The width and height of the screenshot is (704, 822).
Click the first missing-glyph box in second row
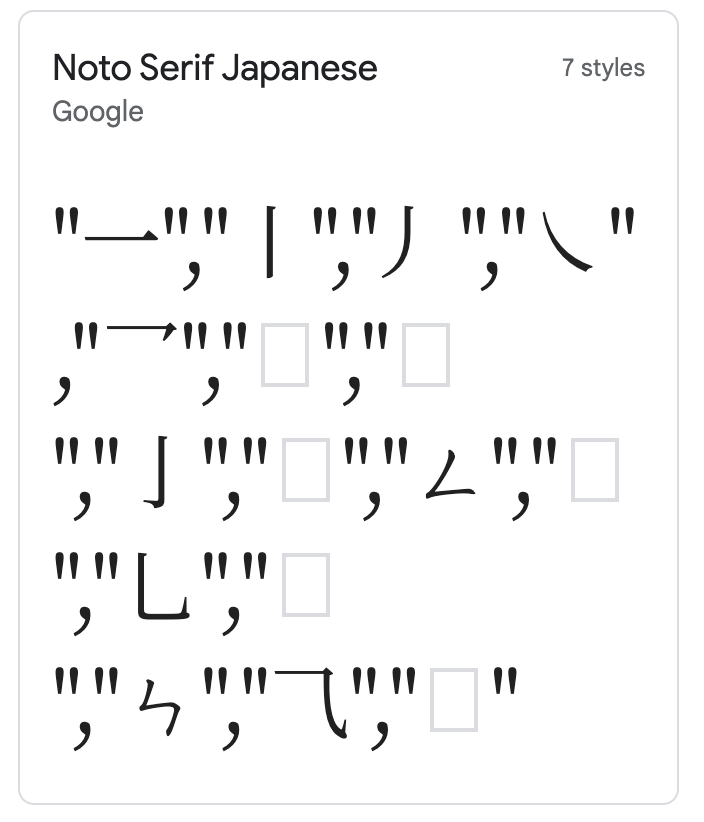click(x=283, y=355)
